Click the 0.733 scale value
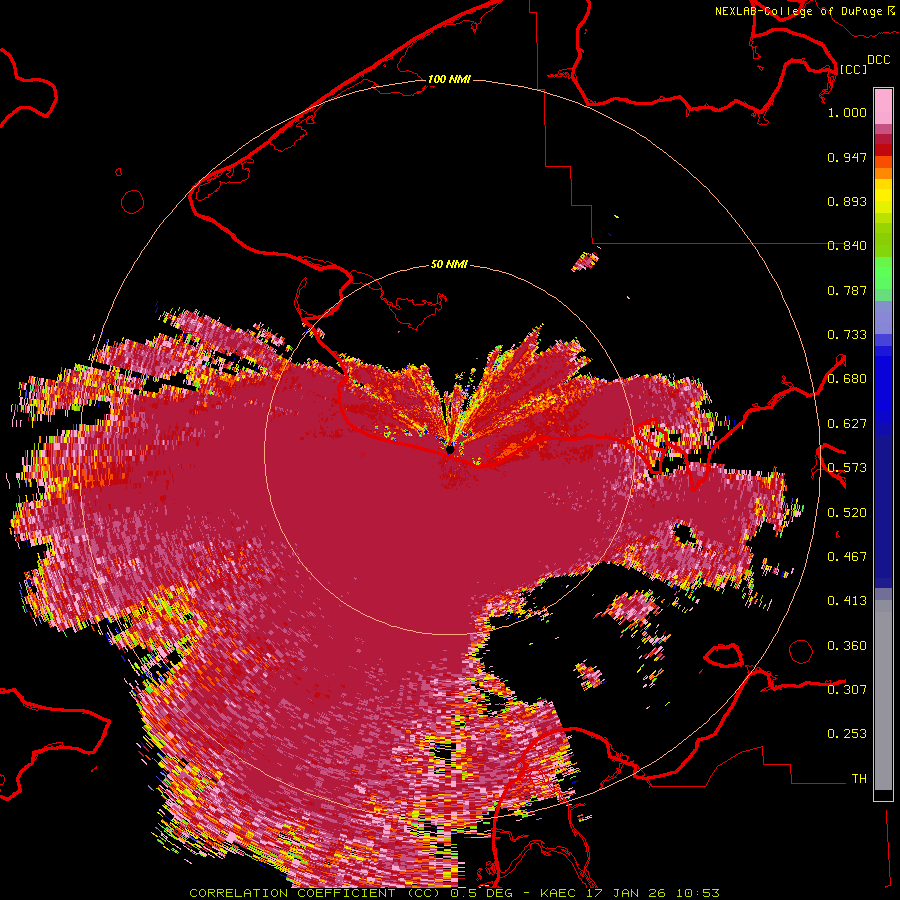This screenshot has height=900, width=900. 847,335
